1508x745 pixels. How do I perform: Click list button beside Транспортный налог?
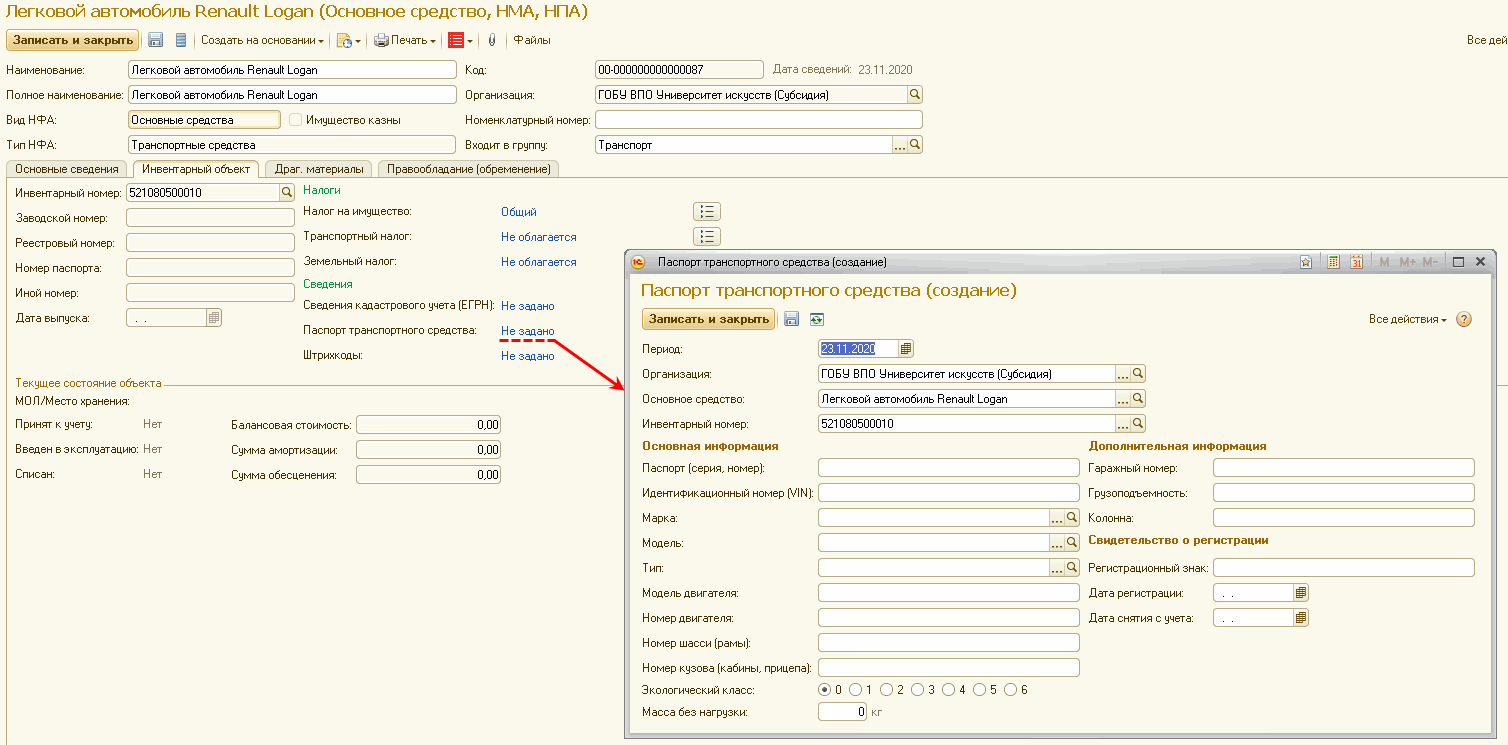pyautogui.click(x=707, y=236)
